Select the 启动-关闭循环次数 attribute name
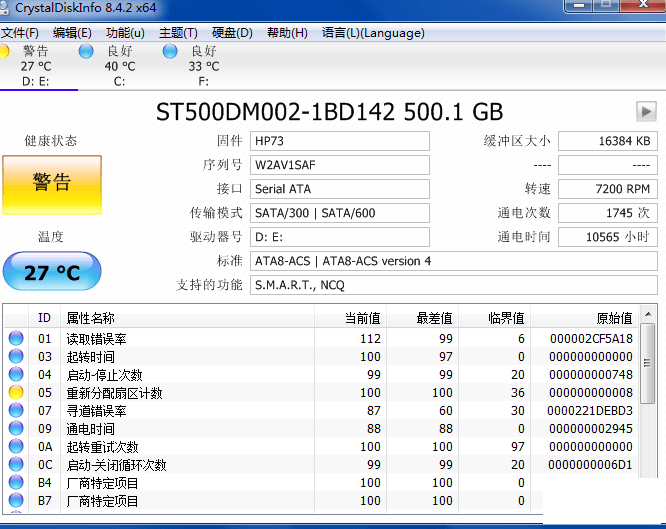The height and width of the screenshot is (529, 666). tap(116, 465)
